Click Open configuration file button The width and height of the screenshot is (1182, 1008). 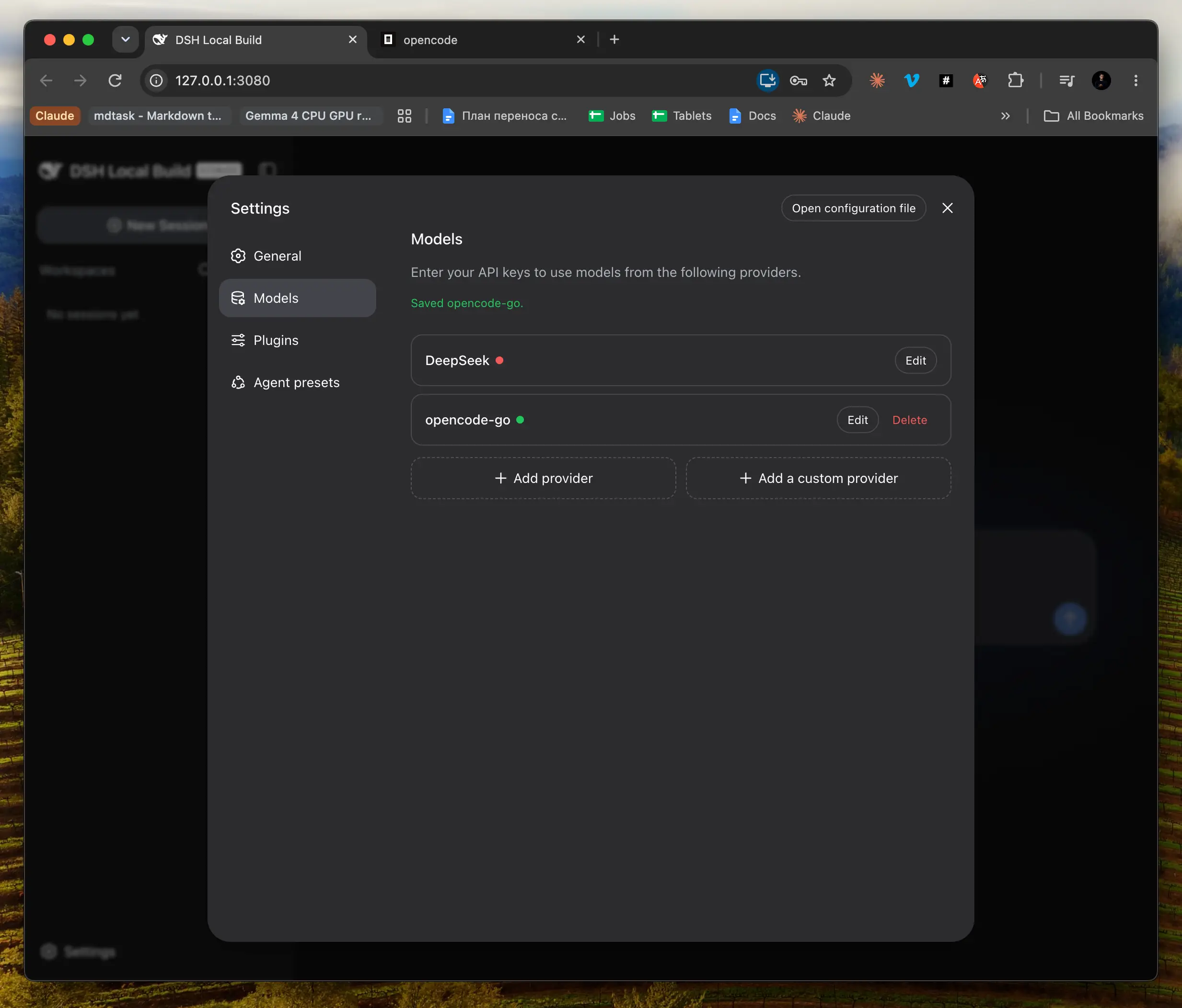click(853, 208)
